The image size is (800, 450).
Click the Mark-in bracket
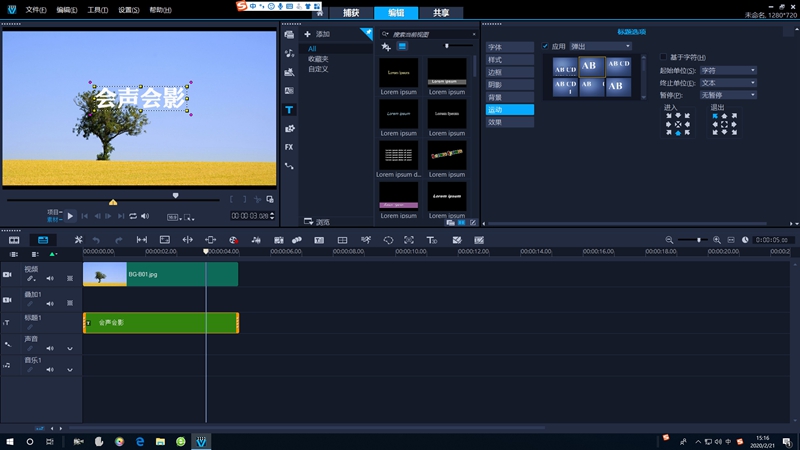click(x=231, y=199)
